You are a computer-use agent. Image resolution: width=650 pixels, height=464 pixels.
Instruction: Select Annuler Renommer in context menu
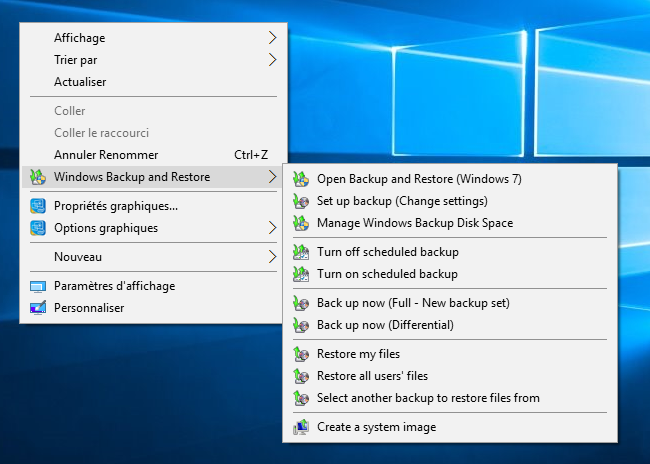153,155
